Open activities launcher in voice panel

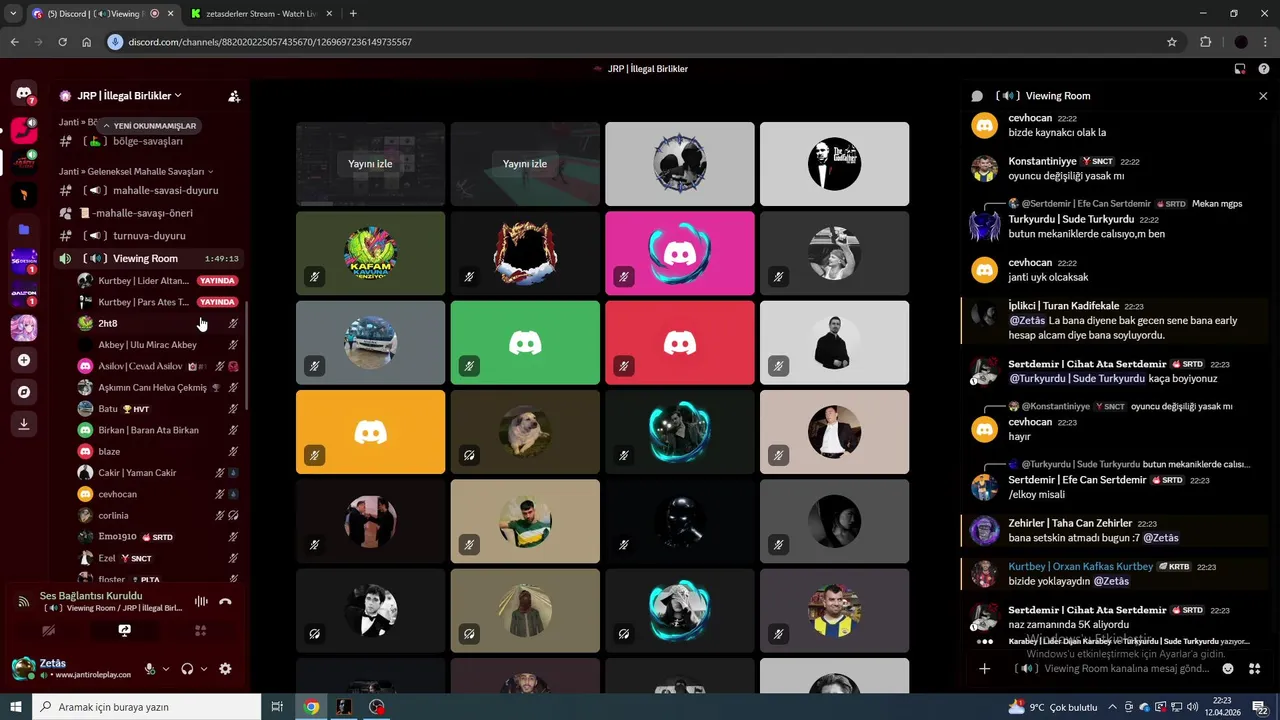tap(200, 631)
